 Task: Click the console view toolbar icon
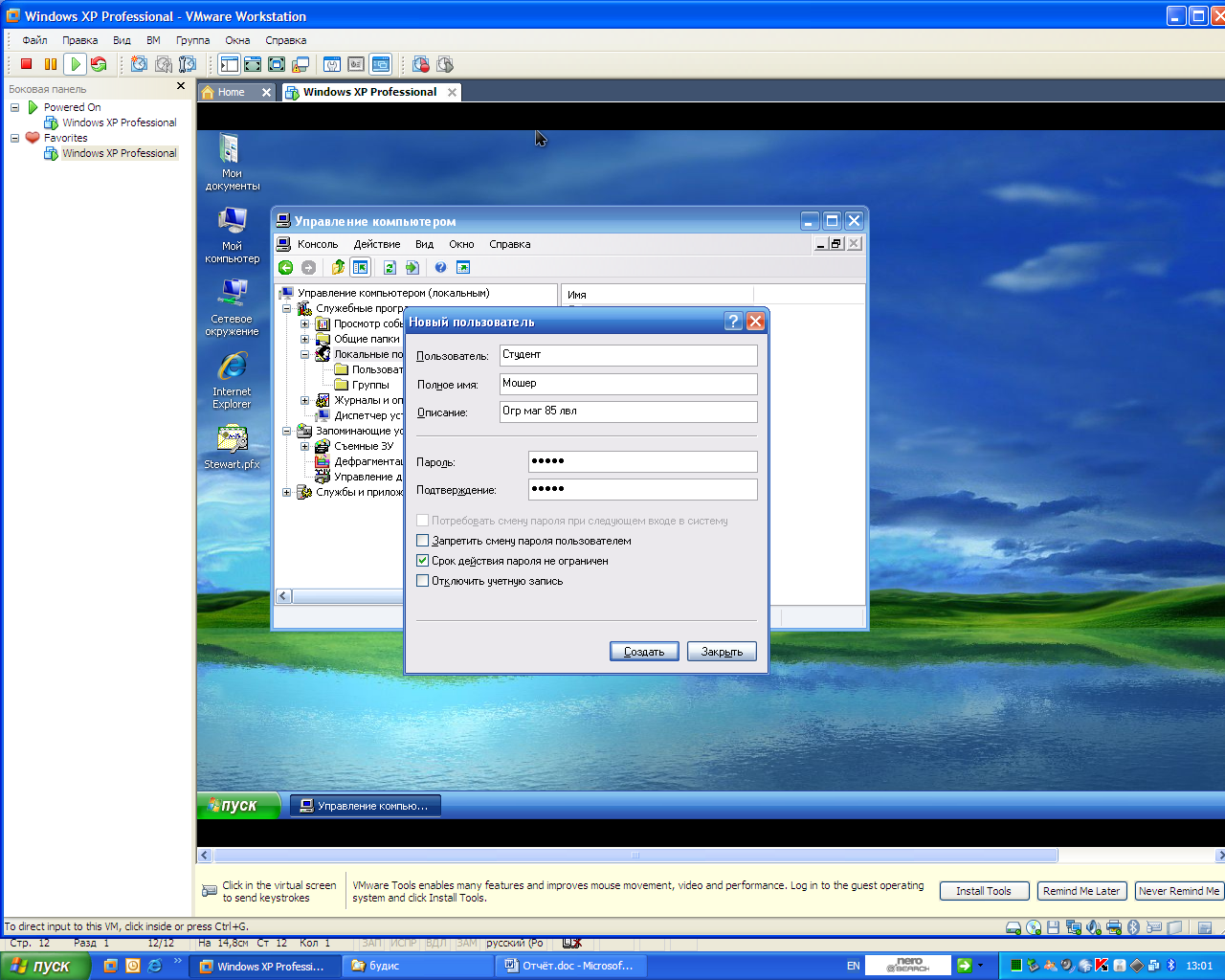tap(380, 64)
